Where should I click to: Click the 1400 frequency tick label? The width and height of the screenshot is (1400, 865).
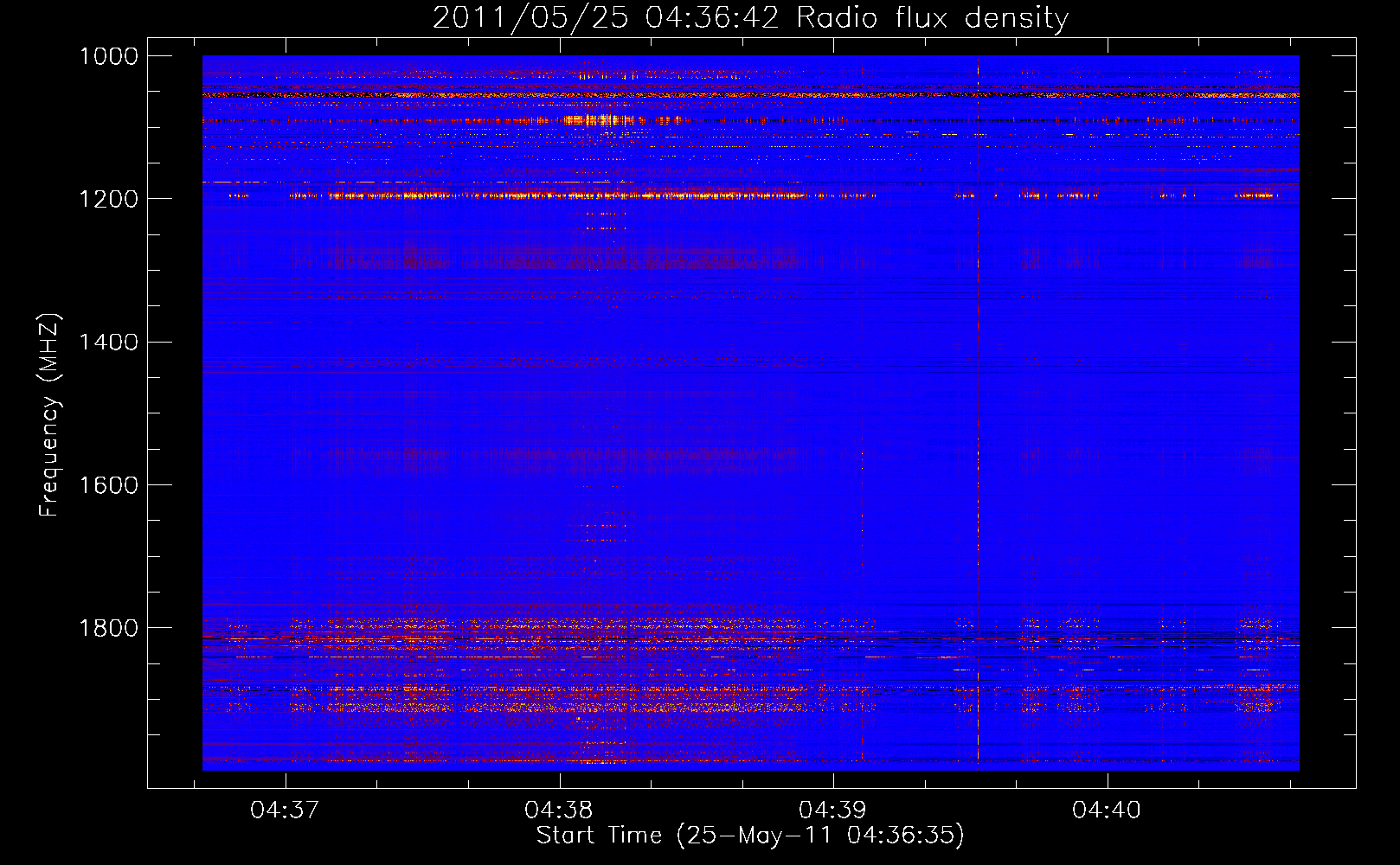click(108, 343)
